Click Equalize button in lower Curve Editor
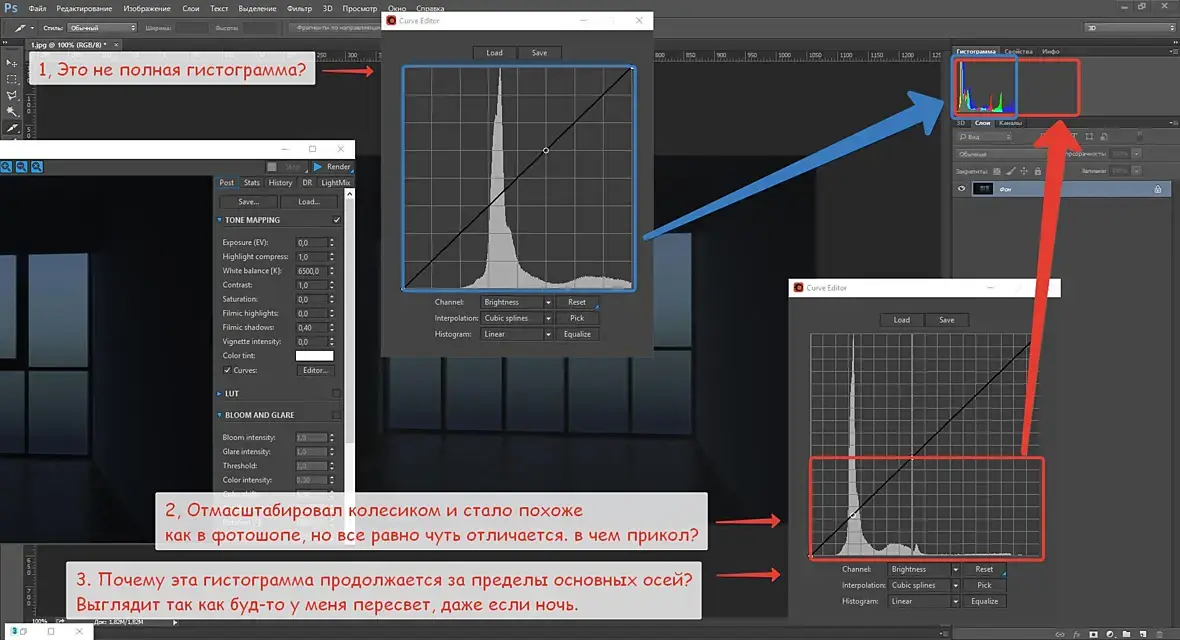 [x=984, y=601]
